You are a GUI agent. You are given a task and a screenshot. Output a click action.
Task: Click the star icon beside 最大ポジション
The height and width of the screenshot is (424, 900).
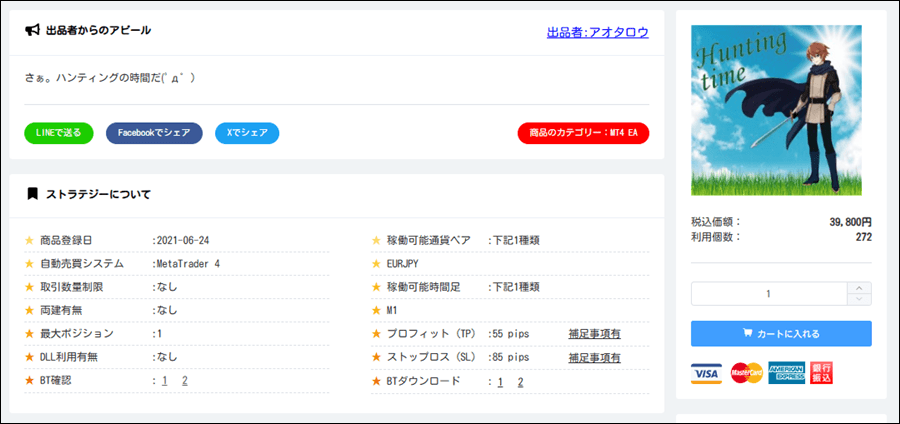(29, 333)
